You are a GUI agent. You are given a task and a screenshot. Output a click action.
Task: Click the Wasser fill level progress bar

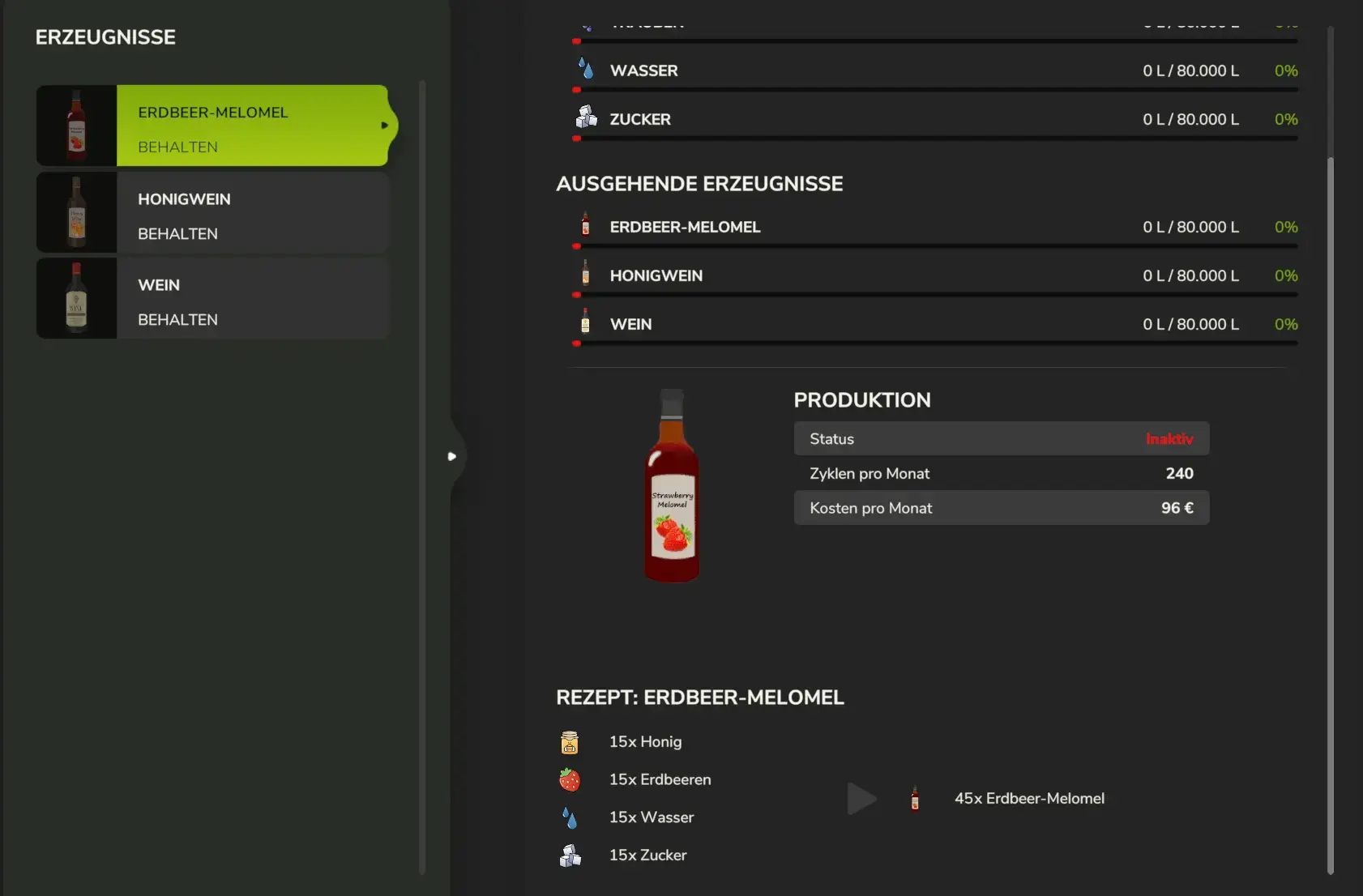point(936,90)
